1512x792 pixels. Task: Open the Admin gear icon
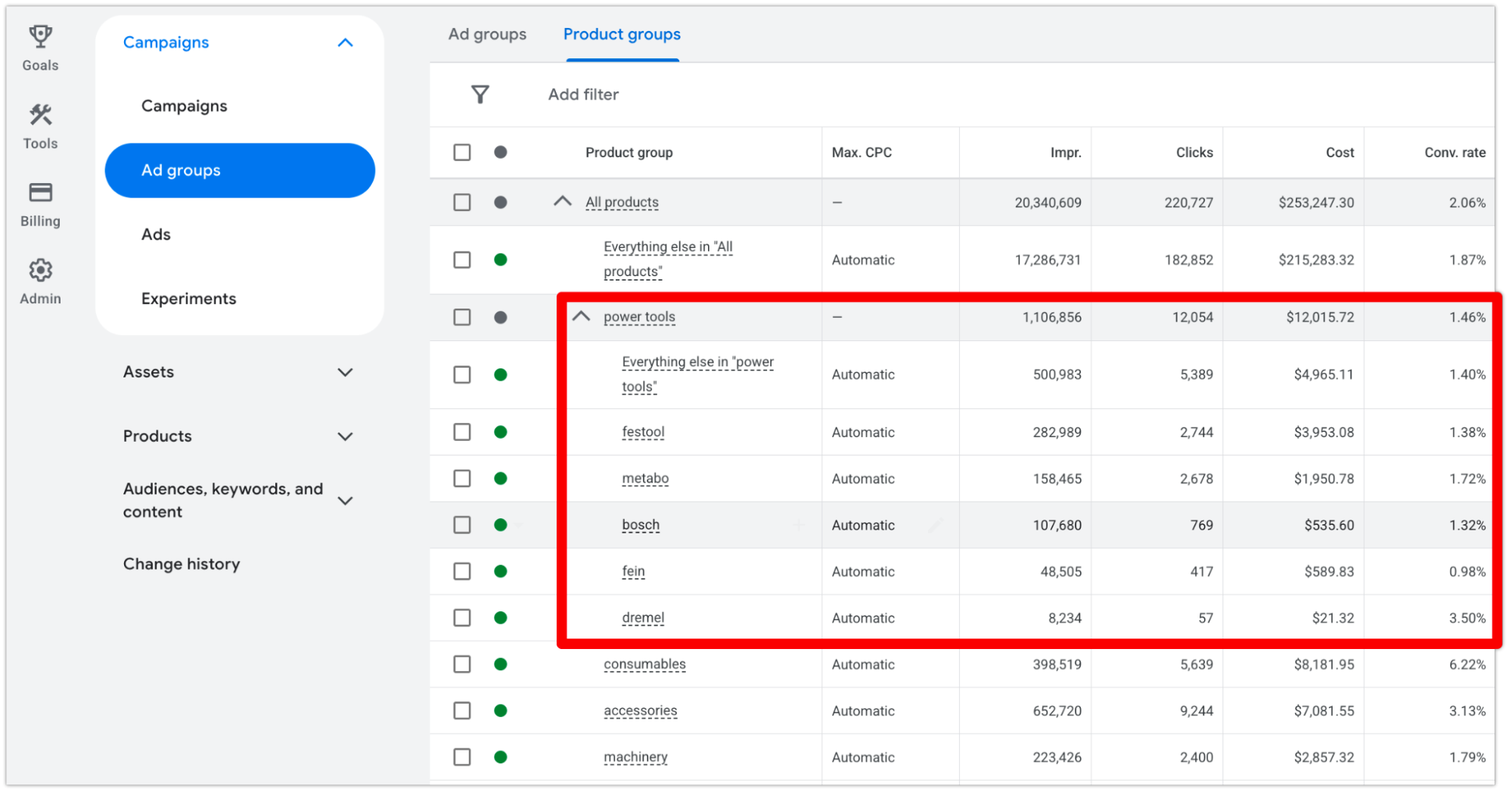coord(40,270)
